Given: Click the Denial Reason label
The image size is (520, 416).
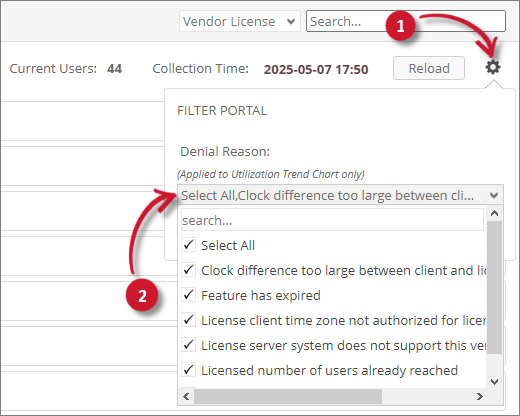Looking at the screenshot, I should pos(225,152).
